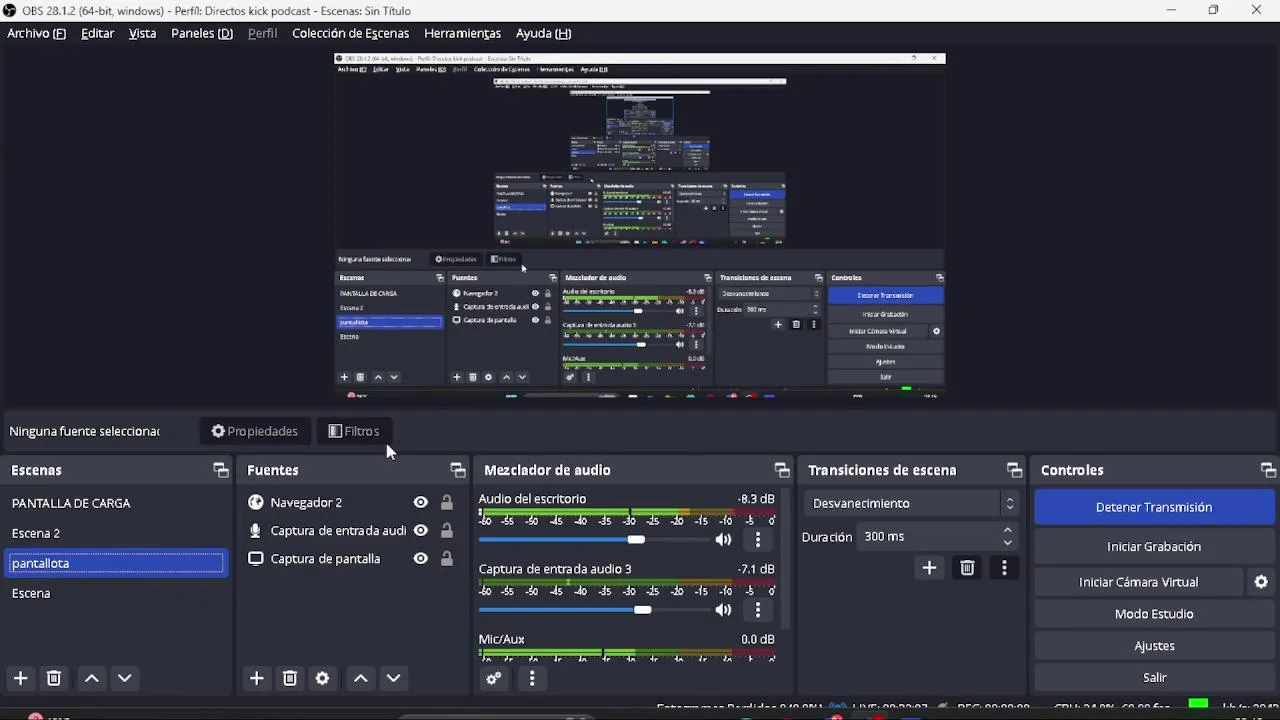Decrease transition duration with down arrow
Screen dimensions: 1280x720
click(x=1007, y=543)
